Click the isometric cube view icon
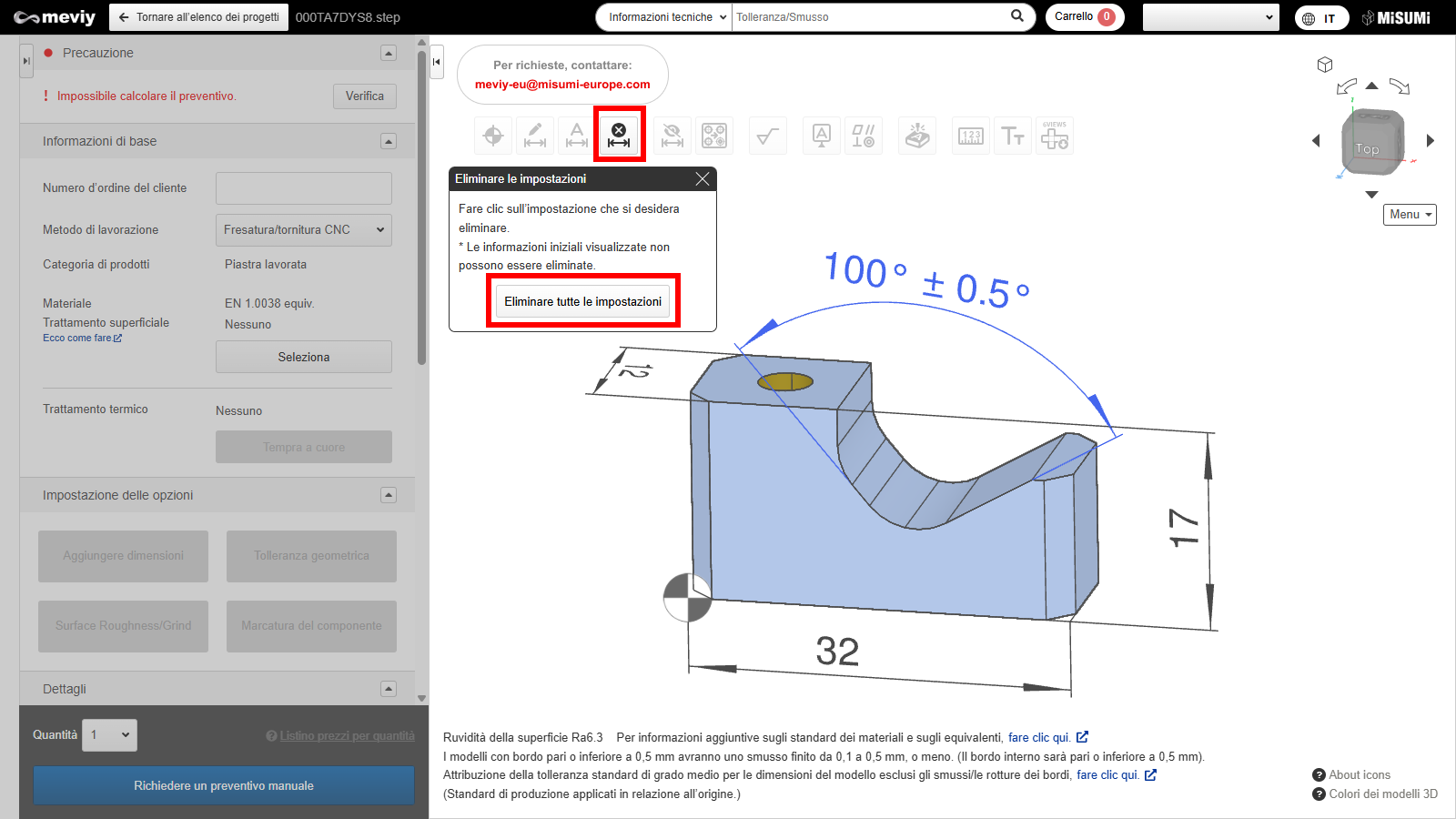 [1325, 64]
